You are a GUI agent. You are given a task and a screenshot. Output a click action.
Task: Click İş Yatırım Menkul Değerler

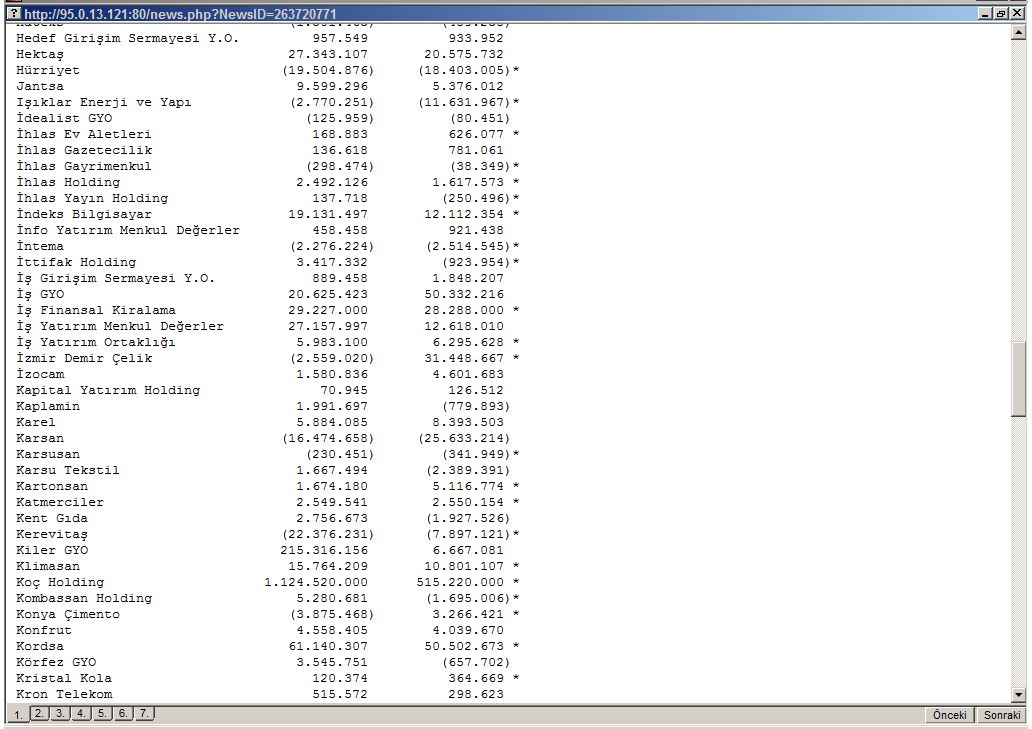(120, 326)
